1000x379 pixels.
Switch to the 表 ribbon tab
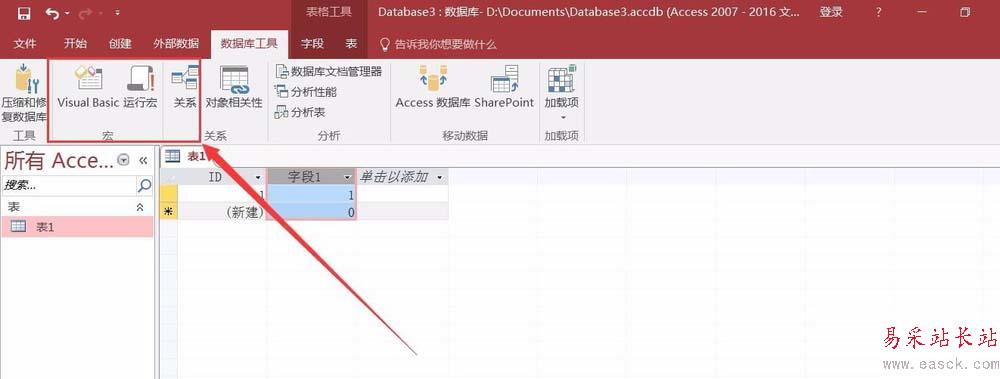point(351,44)
